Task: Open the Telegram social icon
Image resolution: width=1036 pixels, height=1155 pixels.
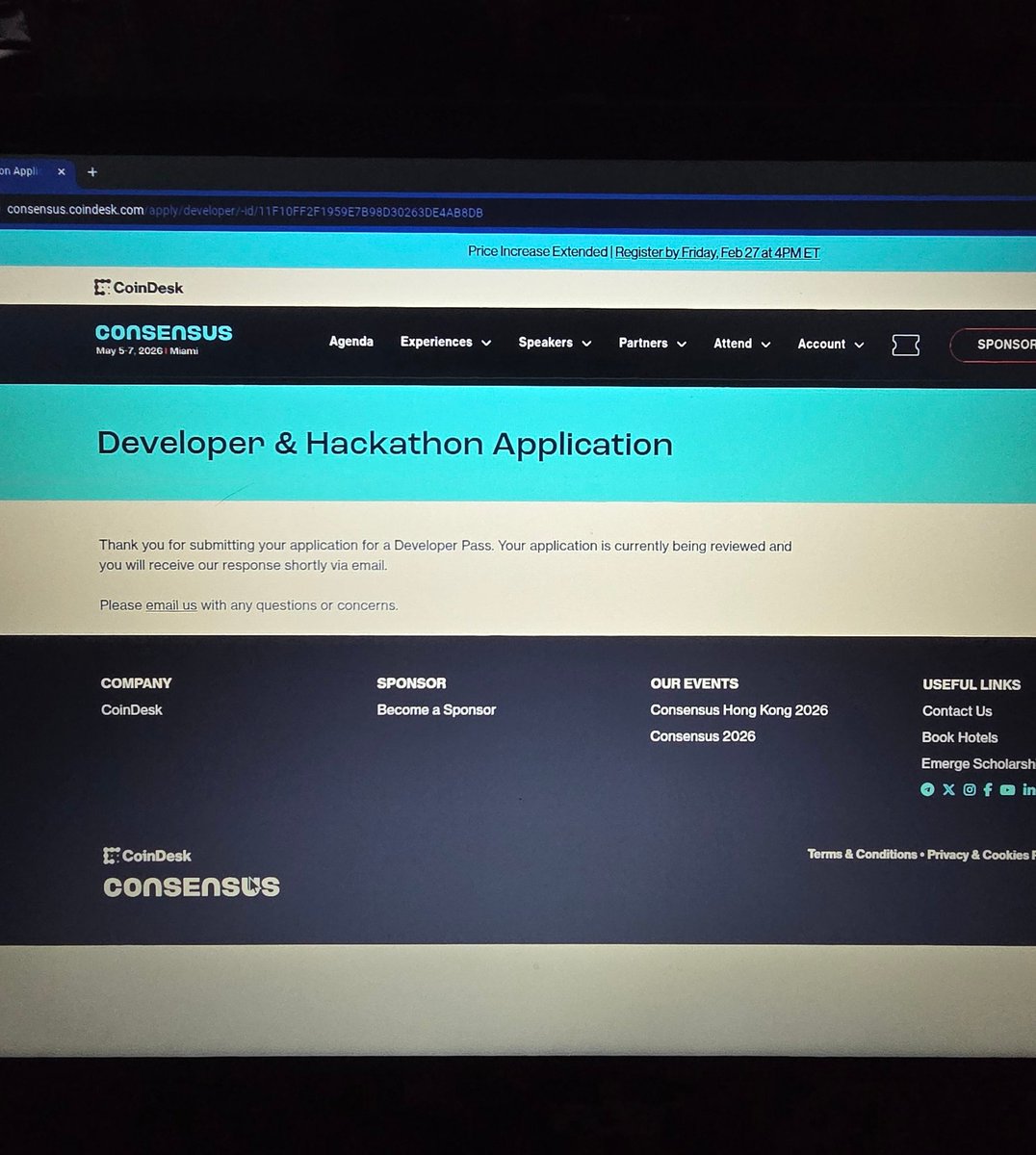Action: (x=927, y=789)
